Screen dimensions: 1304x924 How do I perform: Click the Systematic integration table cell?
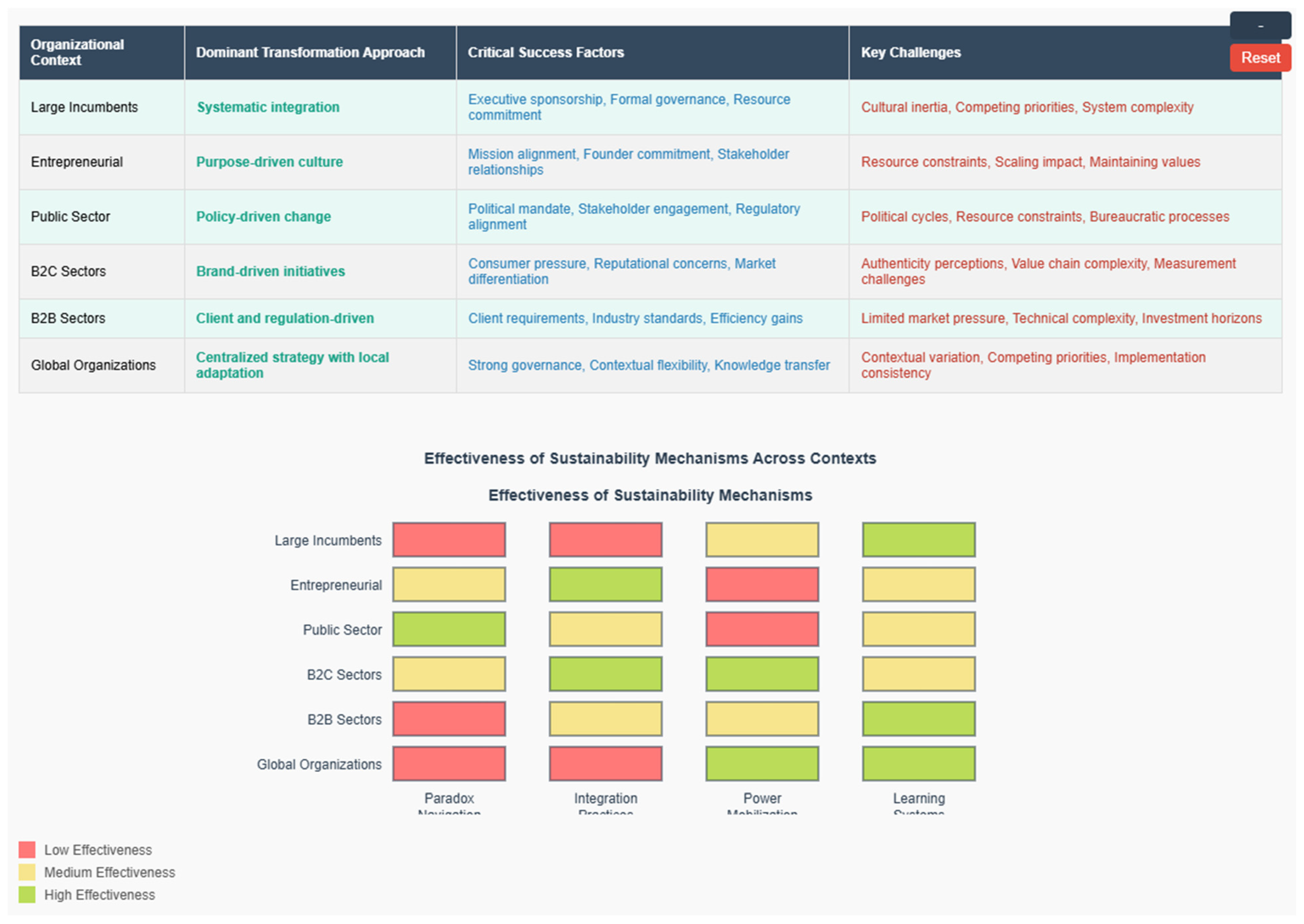click(268, 107)
